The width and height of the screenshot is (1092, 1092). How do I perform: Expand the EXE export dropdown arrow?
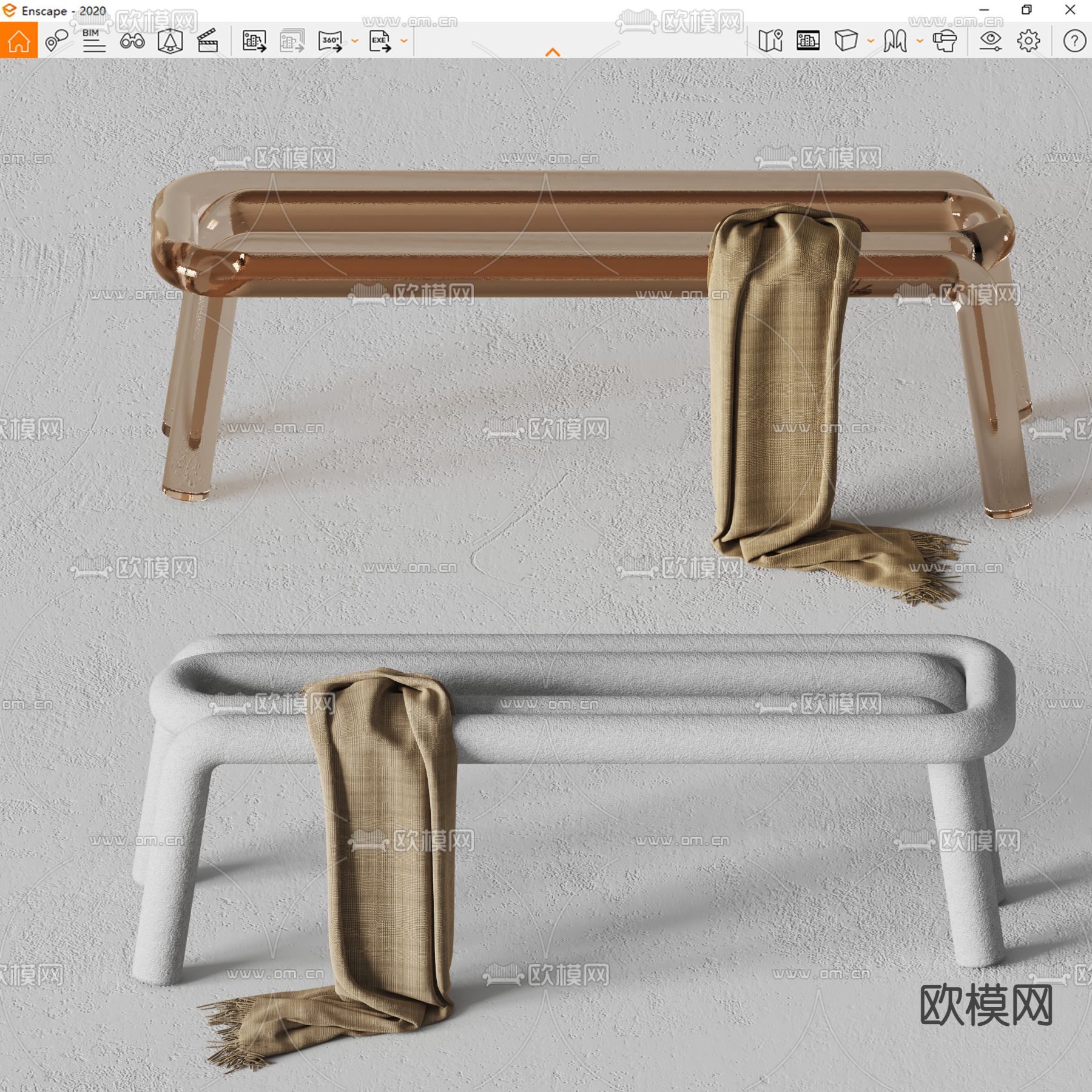point(404,41)
